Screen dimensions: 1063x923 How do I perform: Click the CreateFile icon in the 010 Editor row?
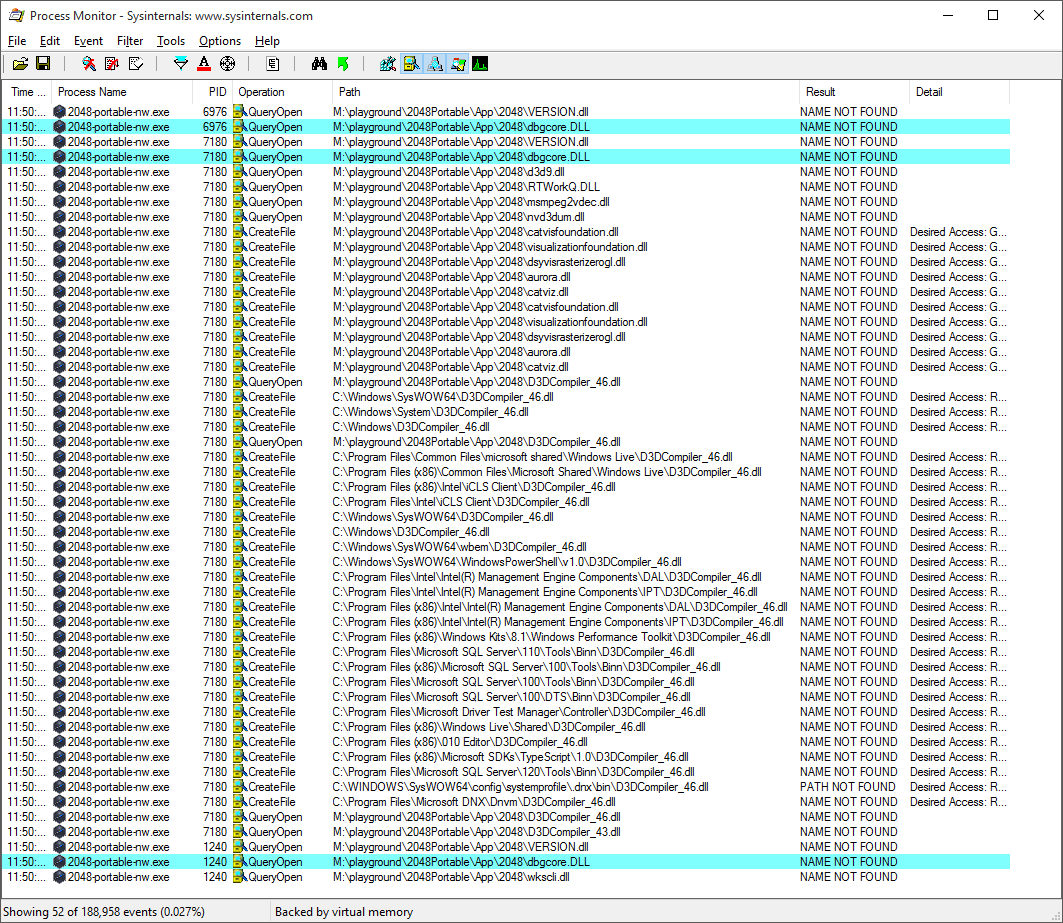[239, 742]
